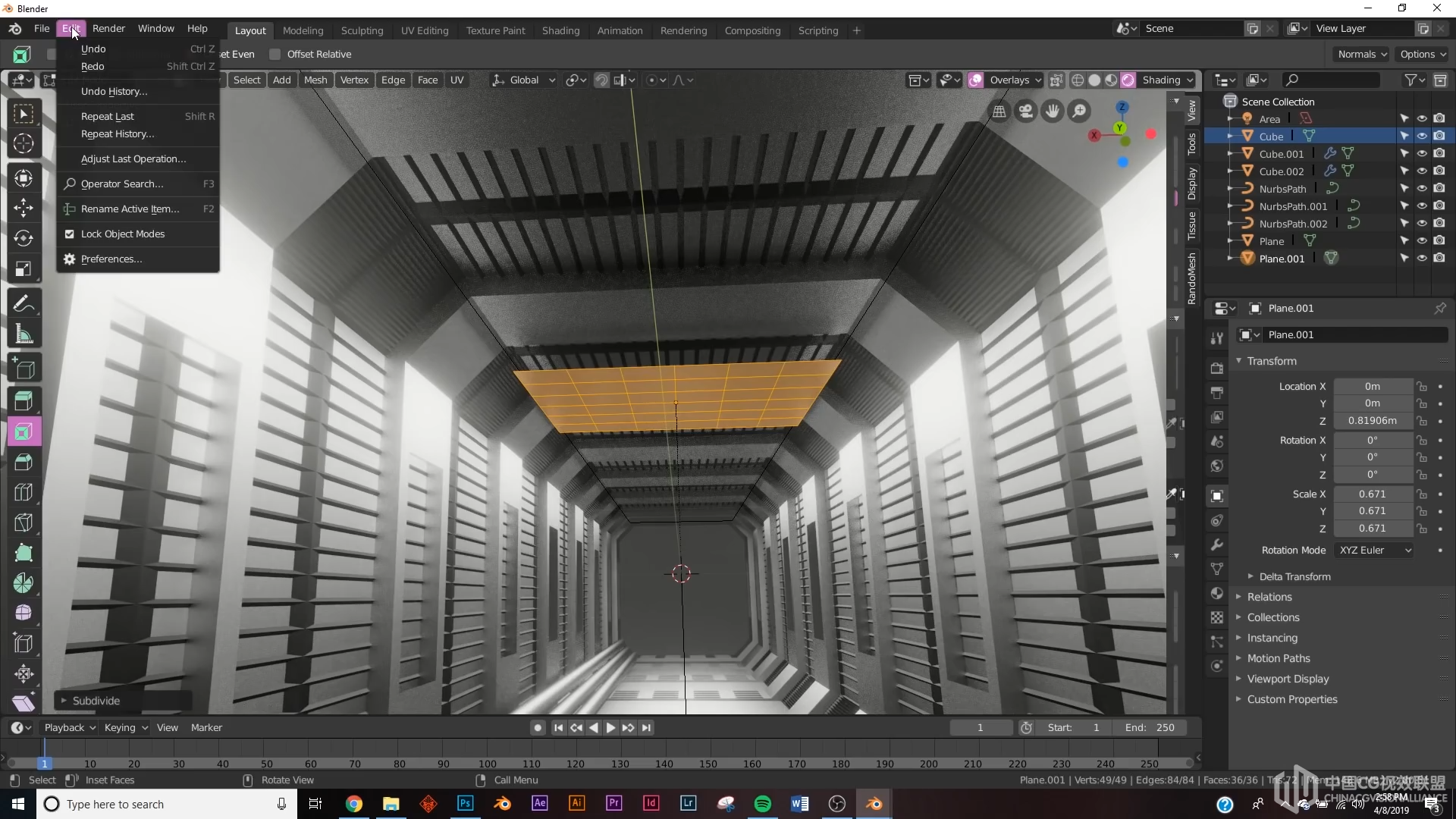Enable the Offset Relative checkbox
Image resolution: width=1456 pixels, height=819 pixels.
[x=275, y=54]
